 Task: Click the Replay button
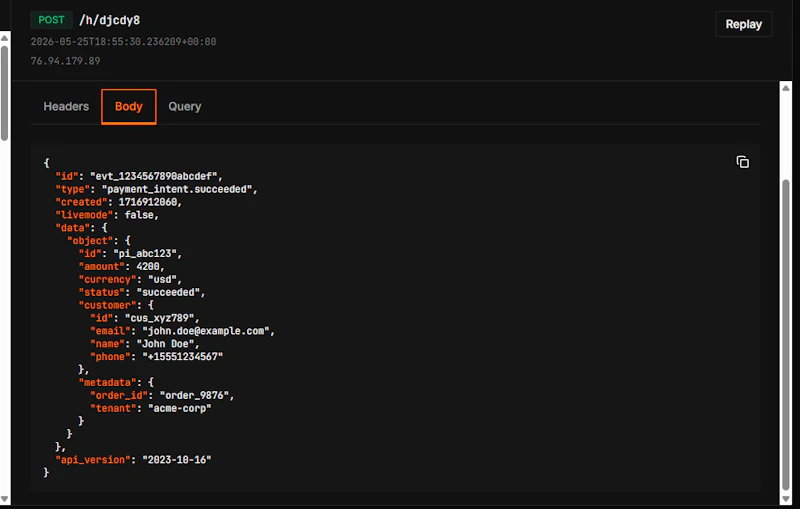[743, 24]
